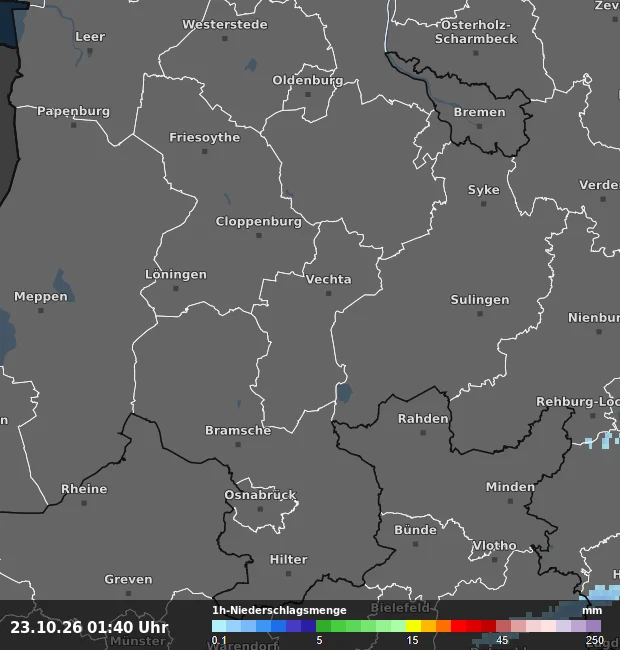Screen dimensions: 620x650
Task: Select the Syke map label
Action: [484, 190]
